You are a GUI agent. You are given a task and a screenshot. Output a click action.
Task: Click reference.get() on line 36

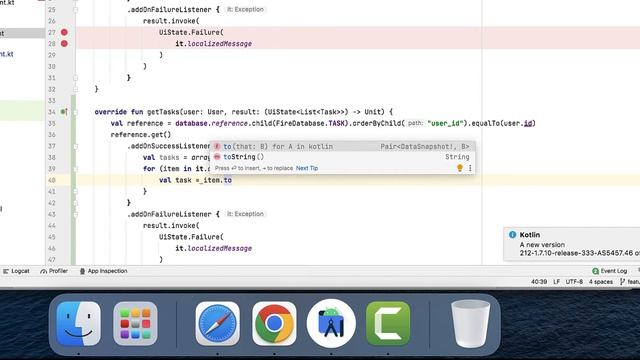tap(141, 135)
